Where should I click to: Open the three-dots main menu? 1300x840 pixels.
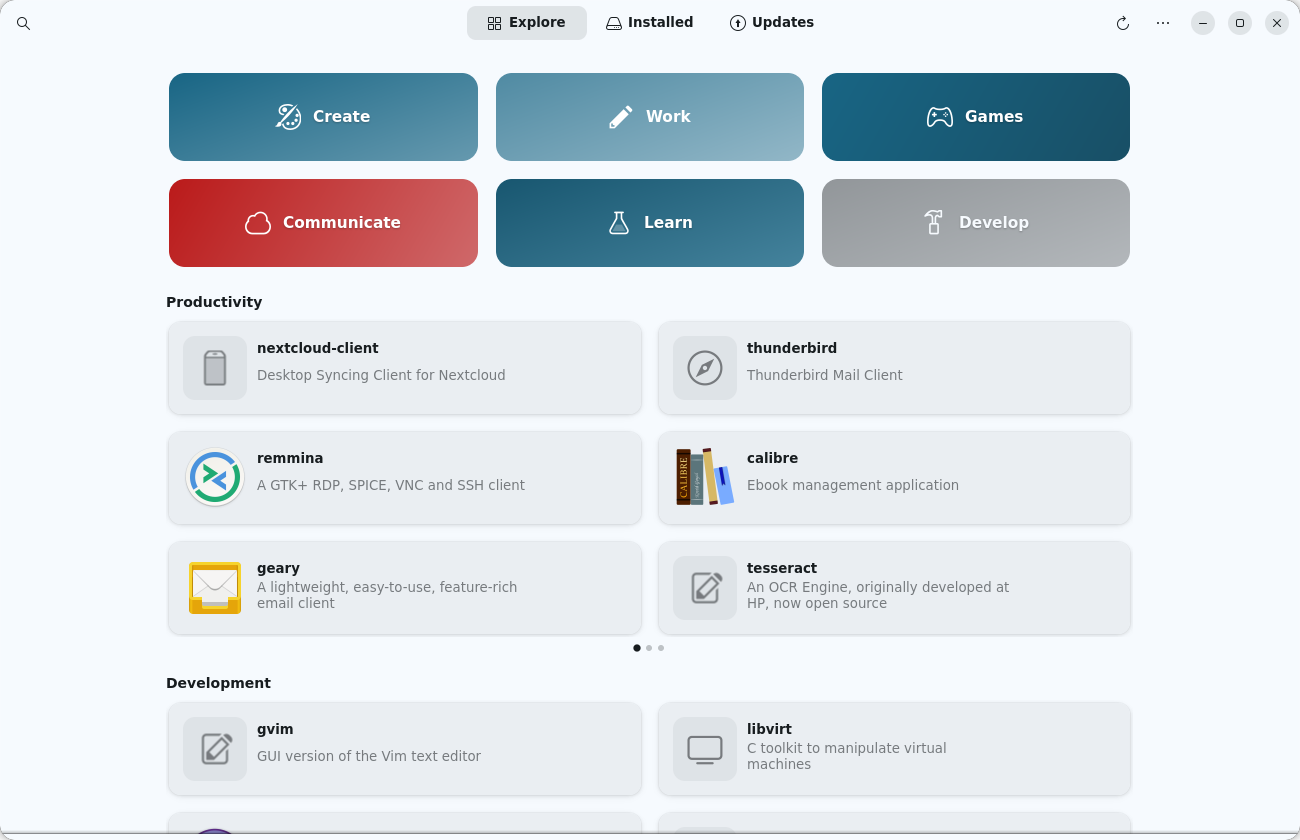point(1163,23)
